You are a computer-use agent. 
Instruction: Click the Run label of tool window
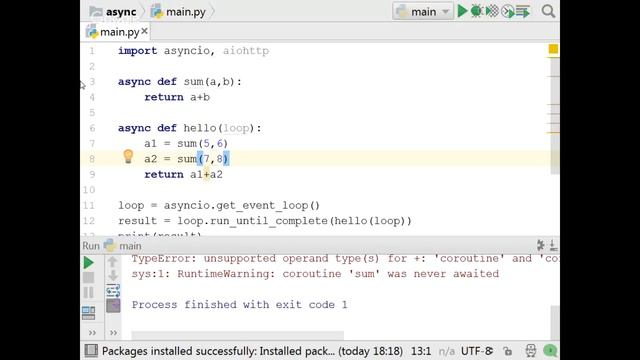click(91, 246)
